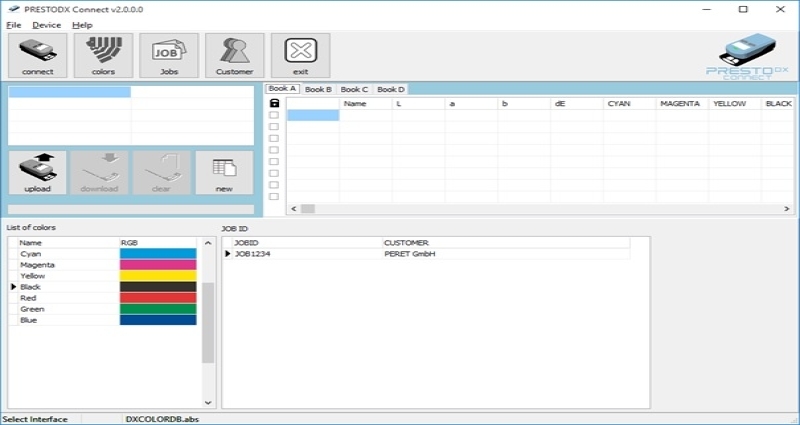
Task: Select the Blue row name
Action: [29, 320]
